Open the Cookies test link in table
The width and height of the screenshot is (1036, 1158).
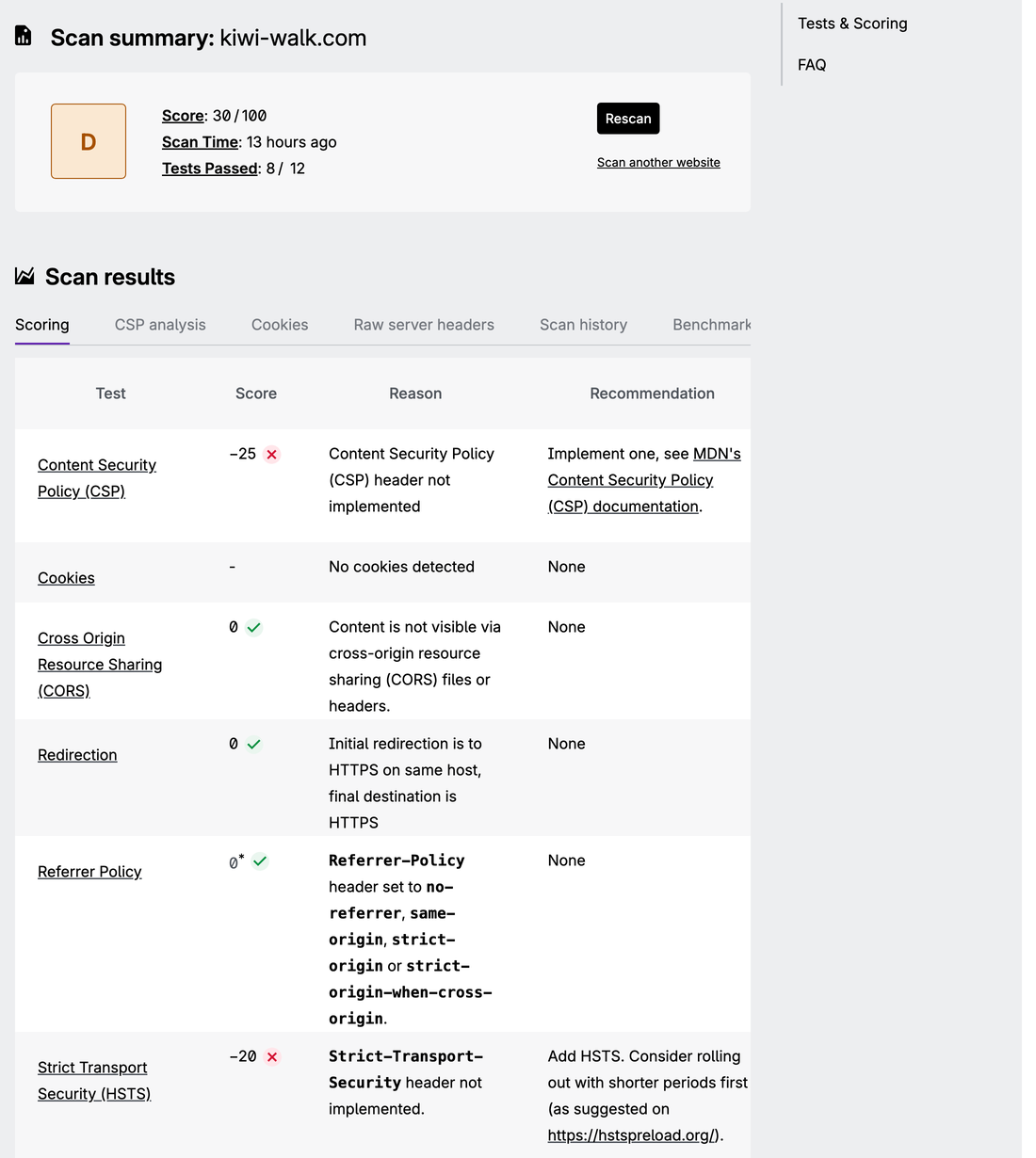coord(66,578)
